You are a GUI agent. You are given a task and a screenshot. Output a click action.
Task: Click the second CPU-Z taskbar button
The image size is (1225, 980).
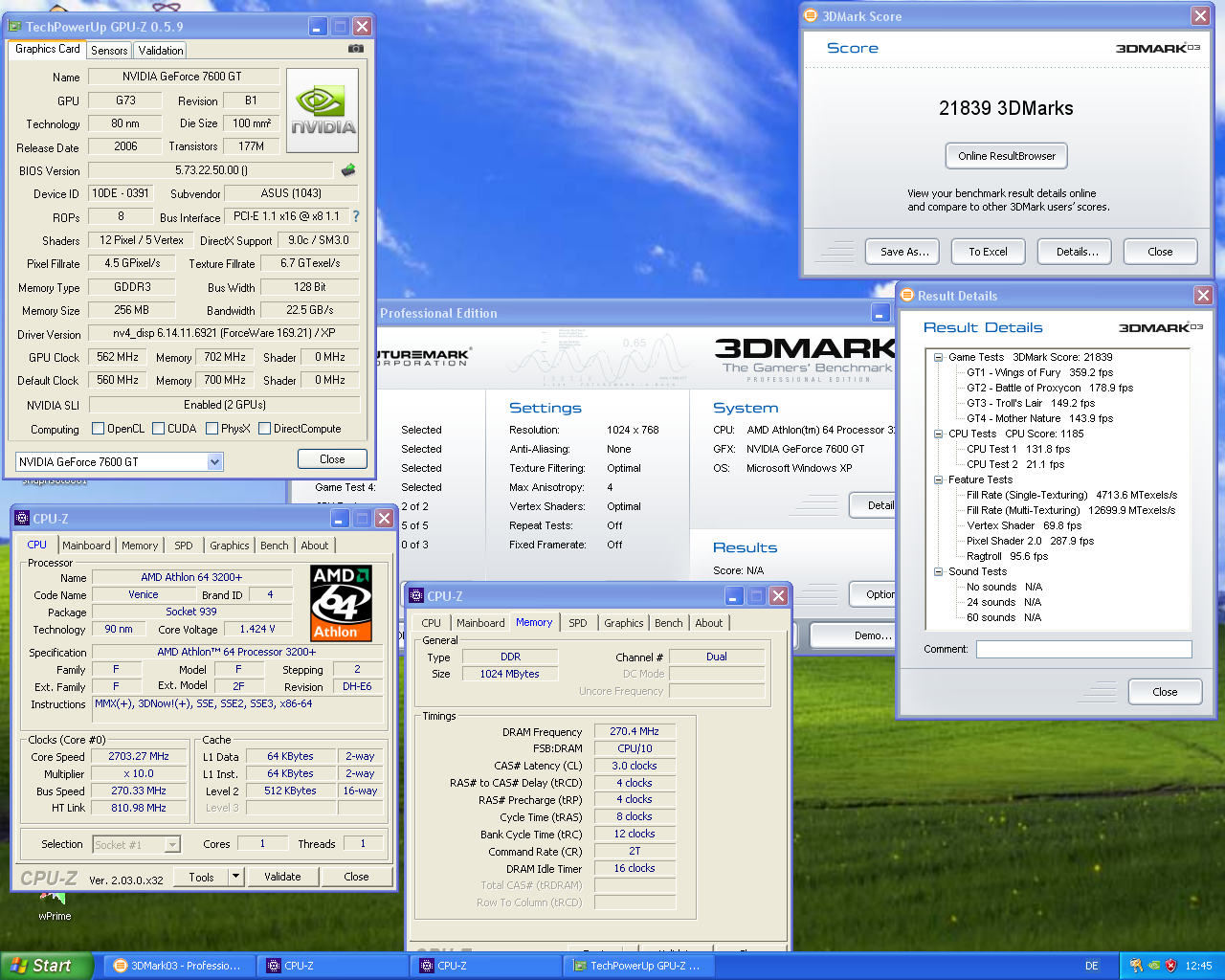click(486, 966)
